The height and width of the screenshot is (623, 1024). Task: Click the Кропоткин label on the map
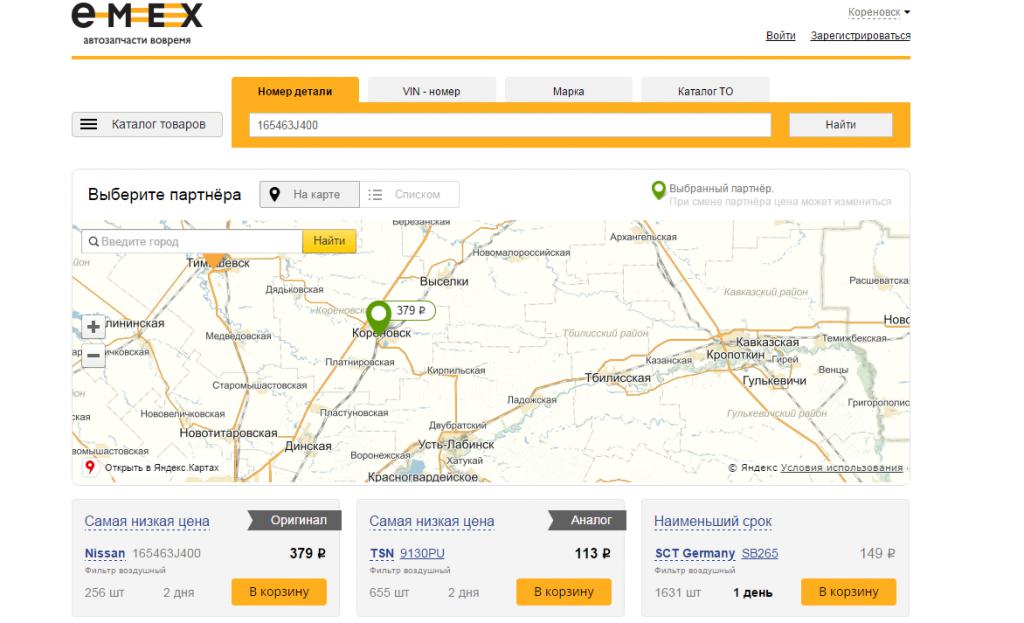click(x=735, y=355)
